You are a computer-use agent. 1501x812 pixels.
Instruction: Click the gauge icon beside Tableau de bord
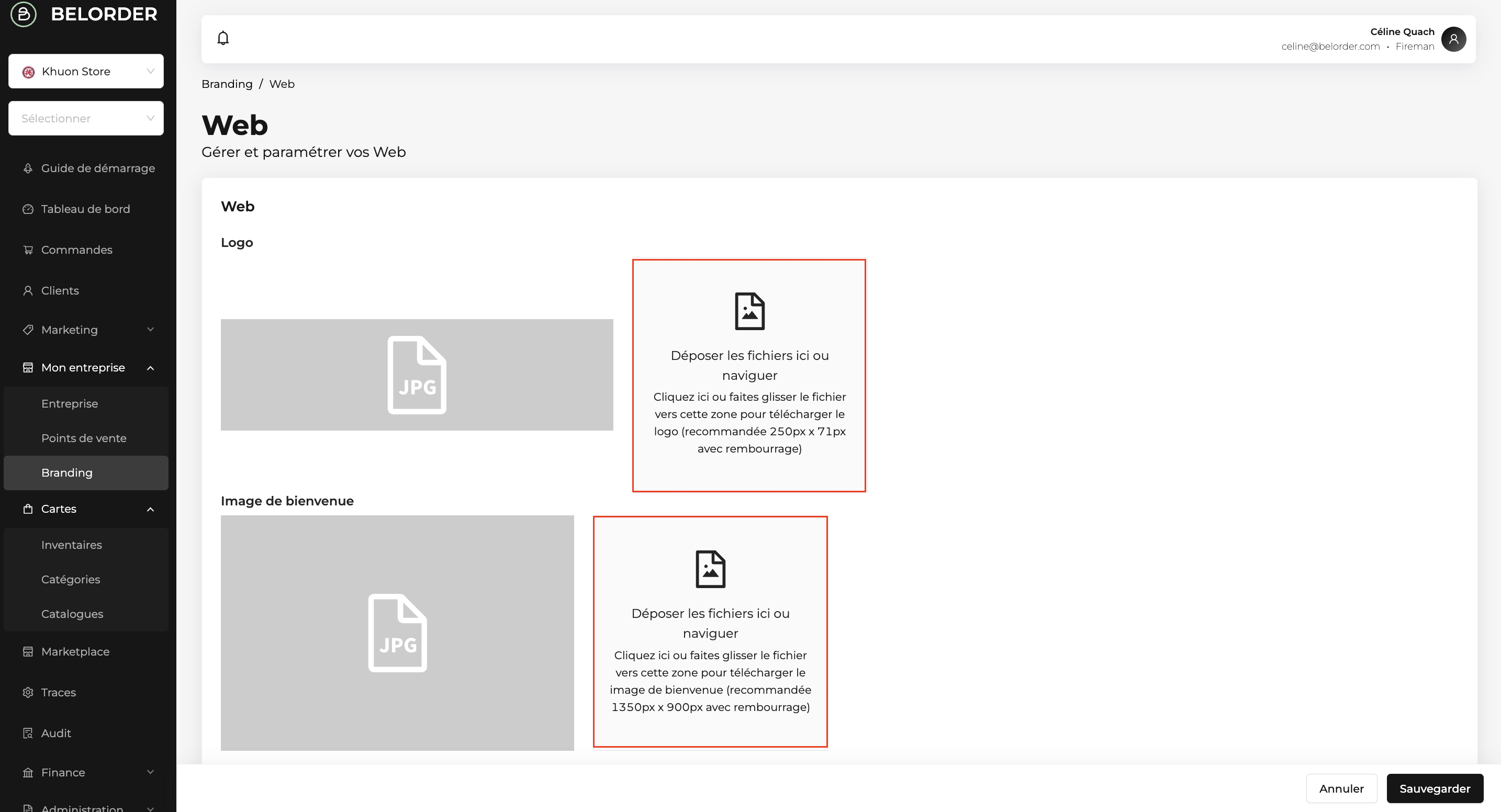28,209
